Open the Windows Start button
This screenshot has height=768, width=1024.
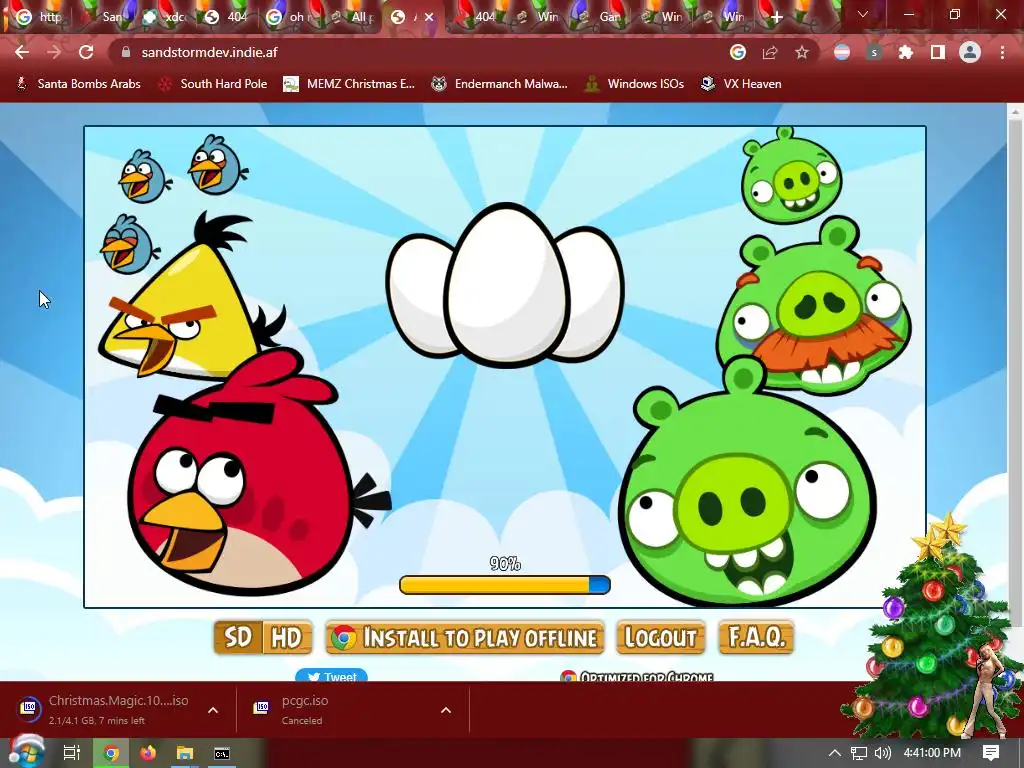coord(25,752)
